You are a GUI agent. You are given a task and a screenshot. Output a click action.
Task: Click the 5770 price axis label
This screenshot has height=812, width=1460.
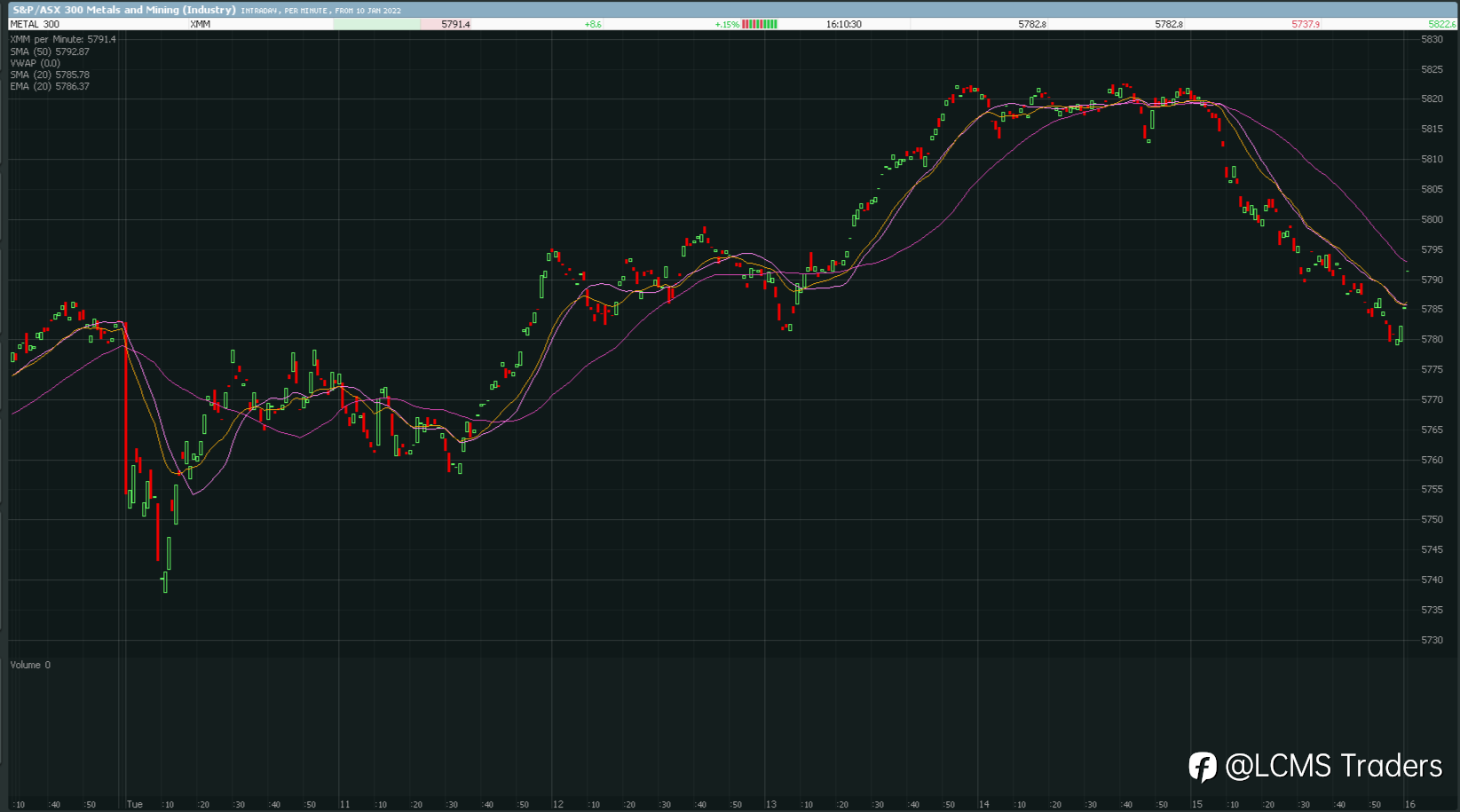pyautogui.click(x=1432, y=399)
